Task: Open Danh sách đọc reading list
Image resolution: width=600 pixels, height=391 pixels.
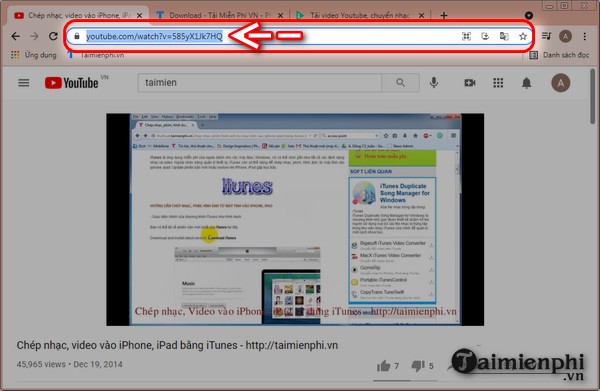Action: (x=559, y=55)
